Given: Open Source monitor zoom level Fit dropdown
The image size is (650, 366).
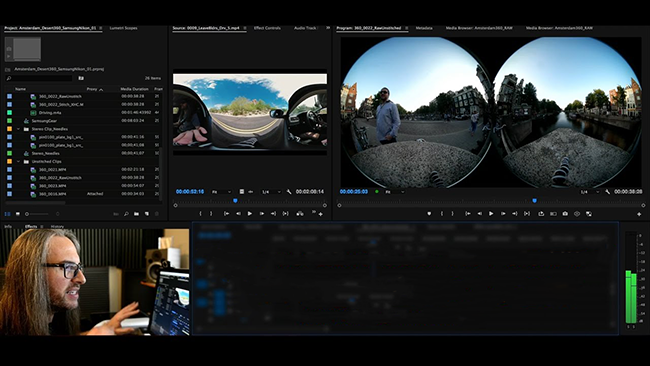Looking at the screenshot, I should pyautogui.click(x=221, y=192).
